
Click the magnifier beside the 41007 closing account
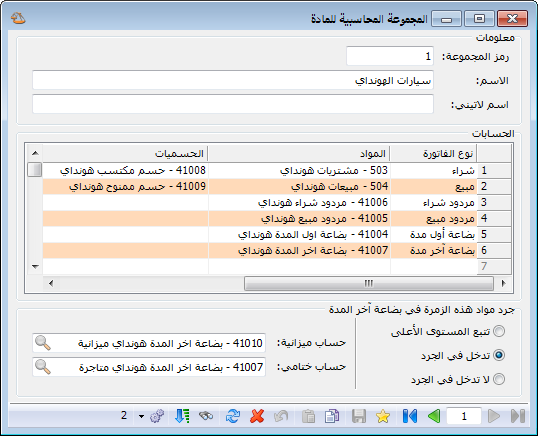tap(43, 367)
